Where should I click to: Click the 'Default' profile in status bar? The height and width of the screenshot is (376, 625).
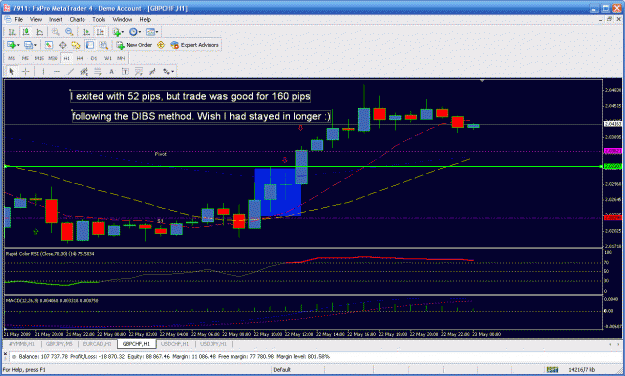click(282, 370)
